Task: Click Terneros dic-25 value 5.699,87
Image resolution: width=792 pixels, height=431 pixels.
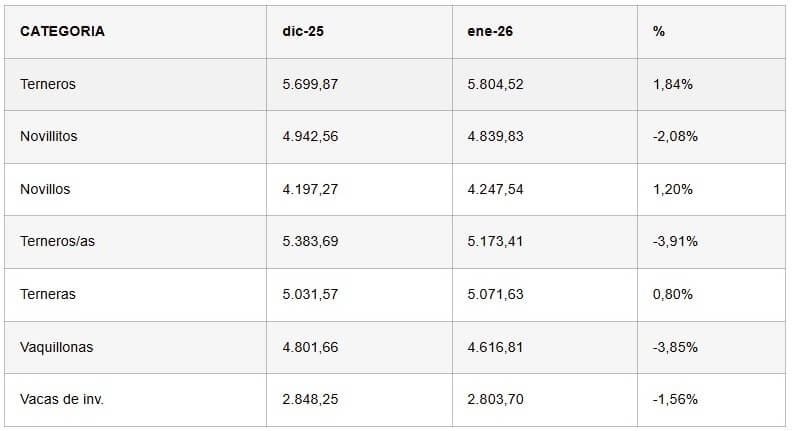Action: (x=310, y=84)
